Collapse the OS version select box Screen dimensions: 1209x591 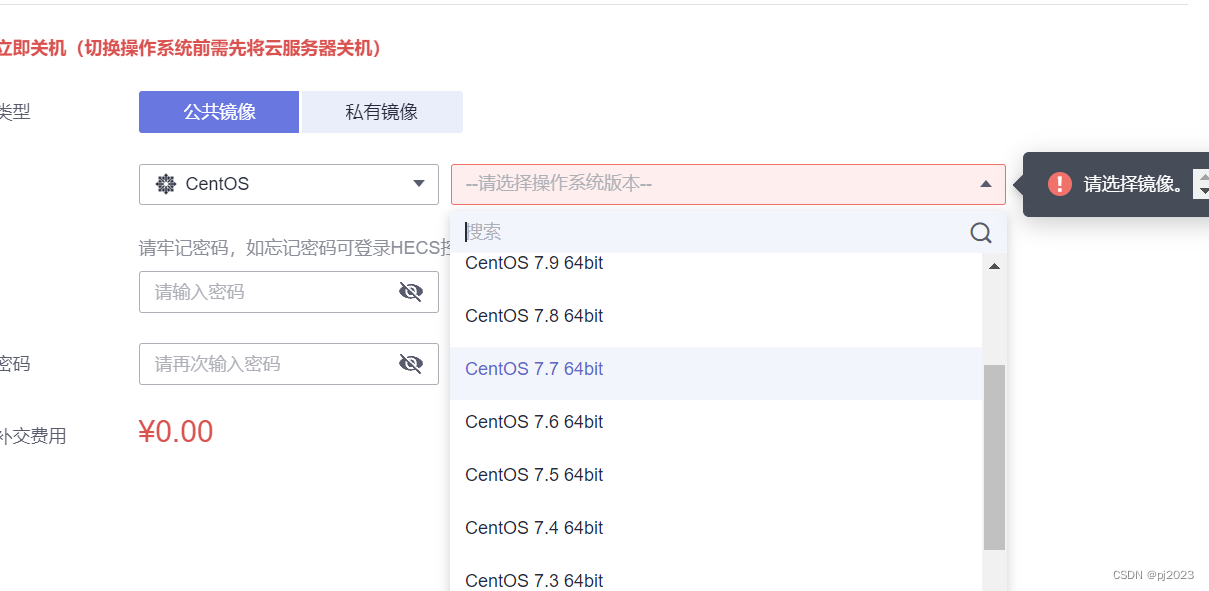click(x=728, y=184)
